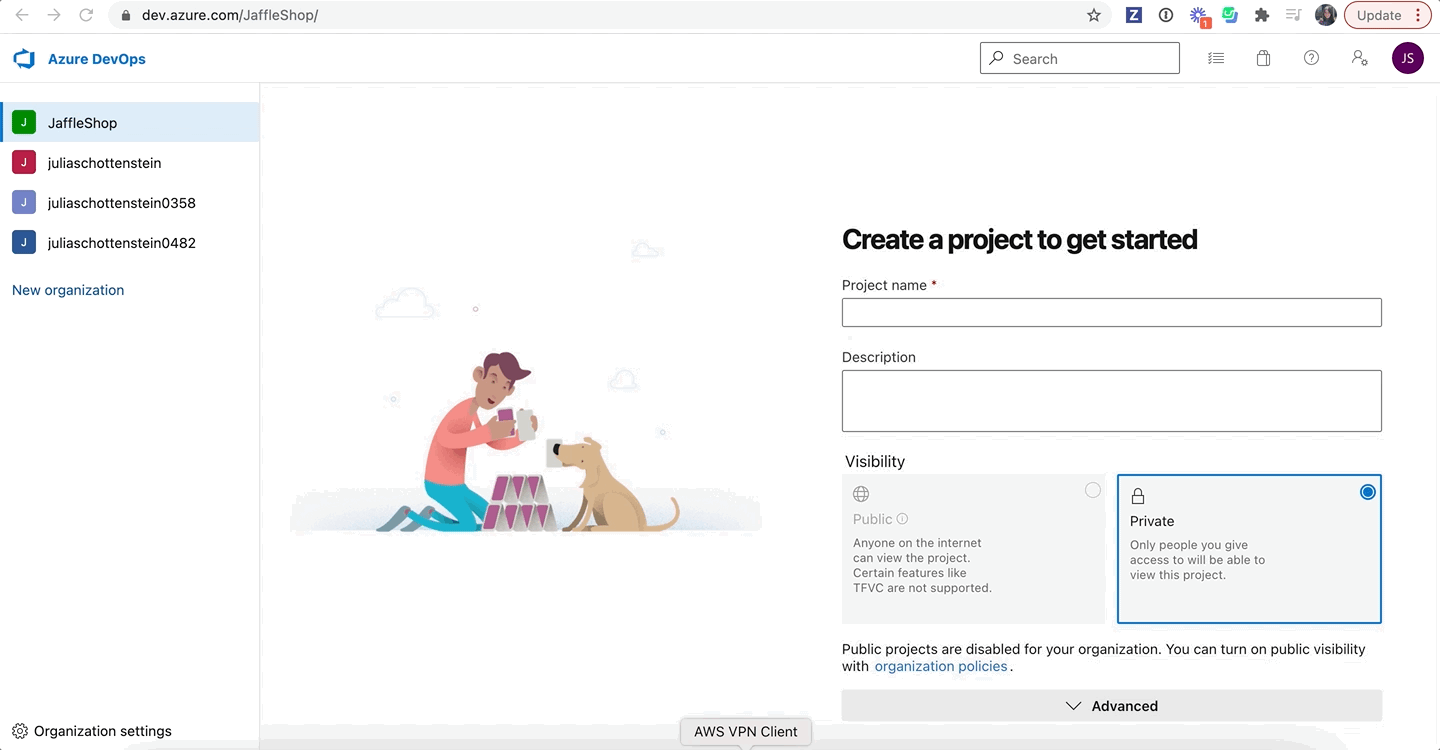Click the Public info tooltip icon

[903, 518]
